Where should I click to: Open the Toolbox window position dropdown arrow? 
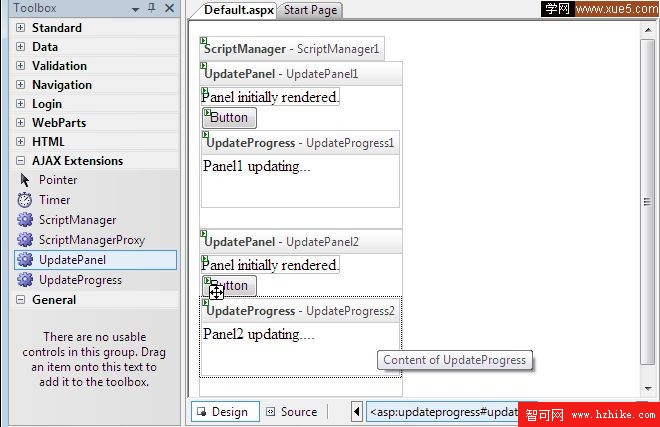pyautogui.click(x=136, y=9)
